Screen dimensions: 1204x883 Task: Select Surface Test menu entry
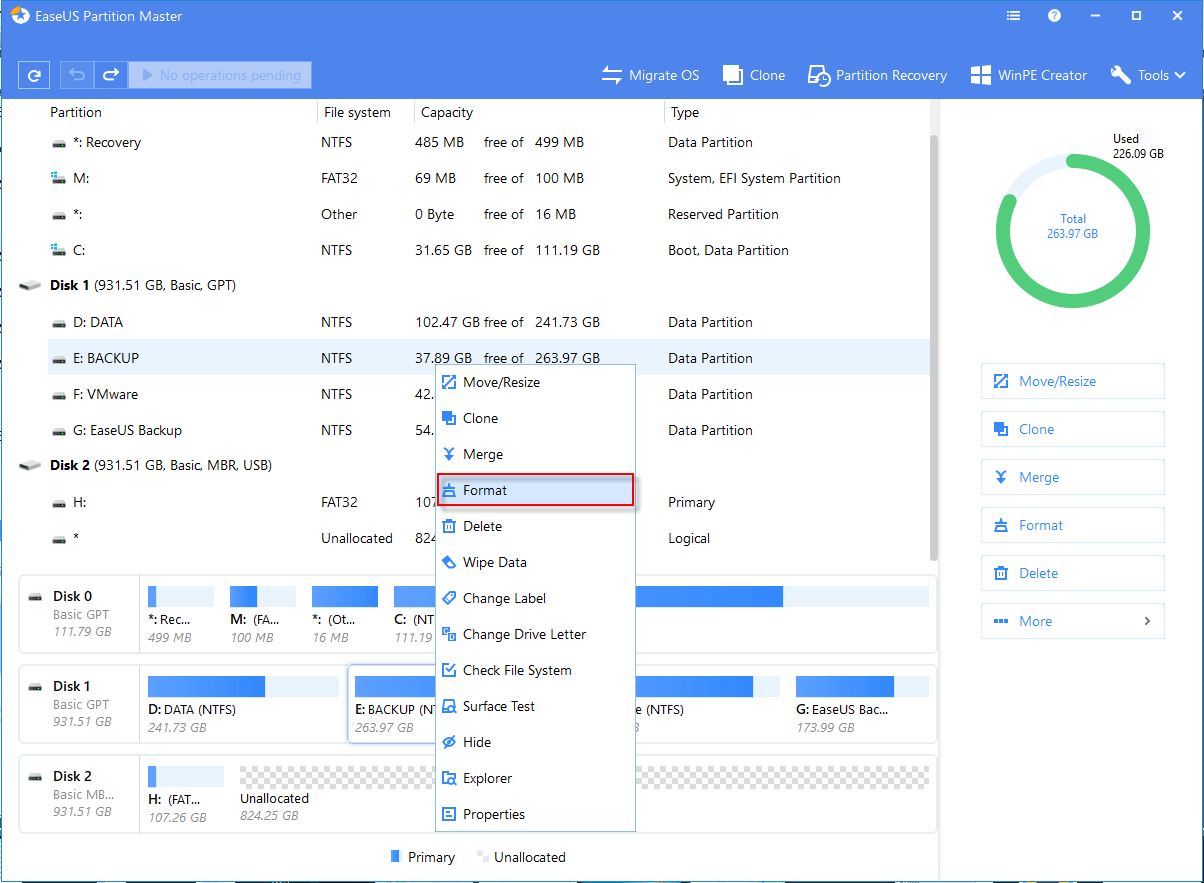coord(535,706)
